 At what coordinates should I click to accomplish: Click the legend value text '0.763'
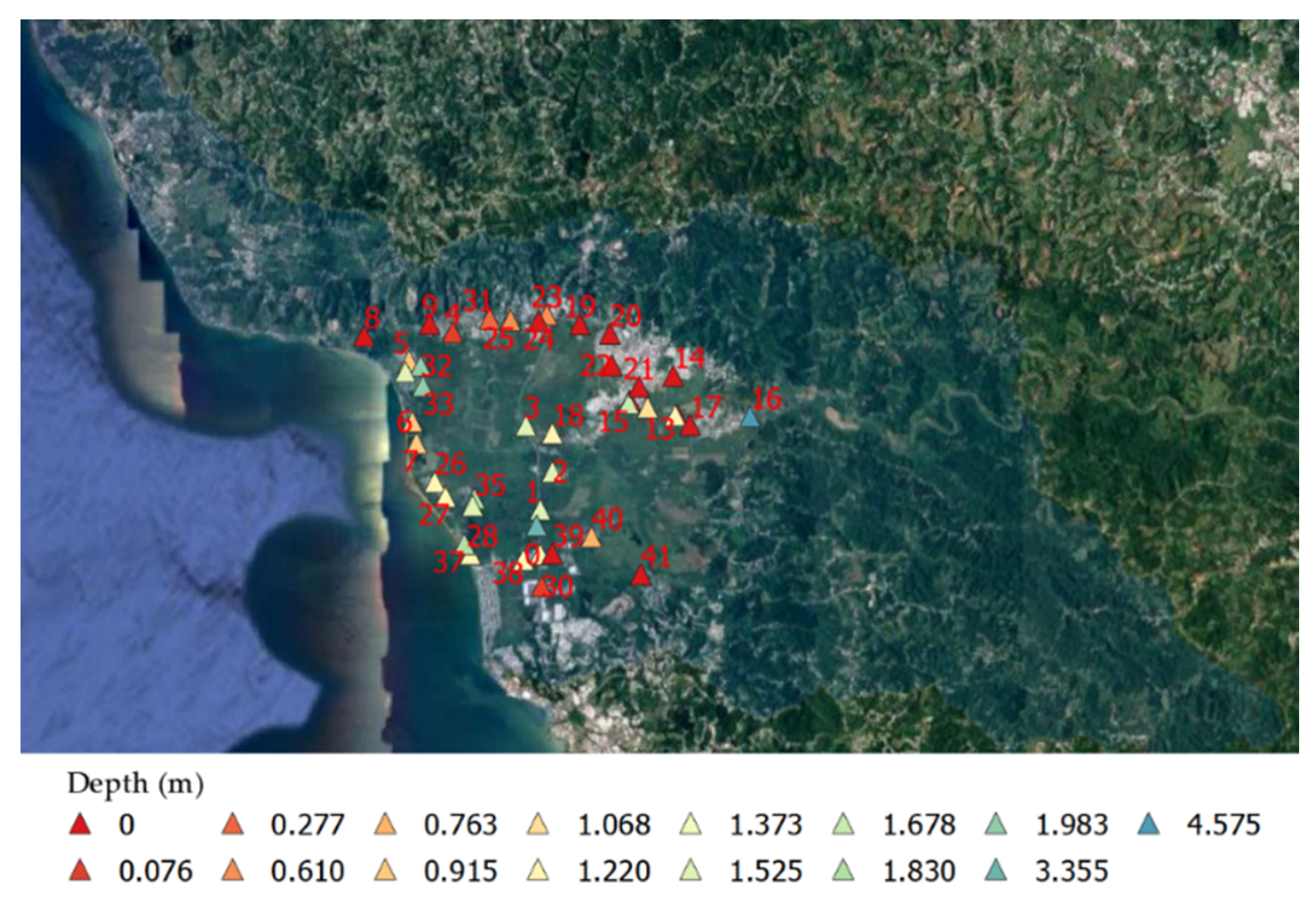tap(460, 825)
